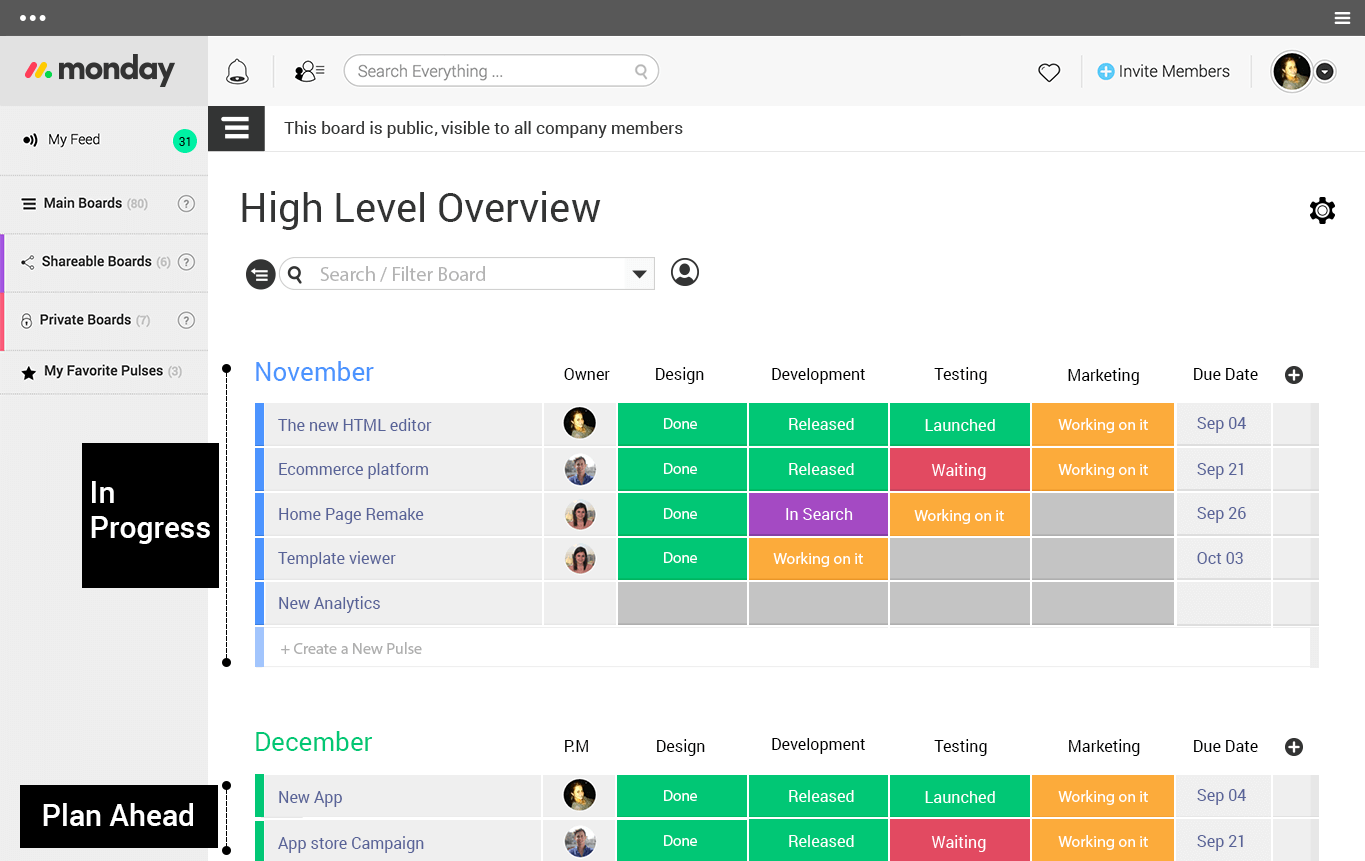
Task: Click the purple In Search status cell
Action: point(818,514)
